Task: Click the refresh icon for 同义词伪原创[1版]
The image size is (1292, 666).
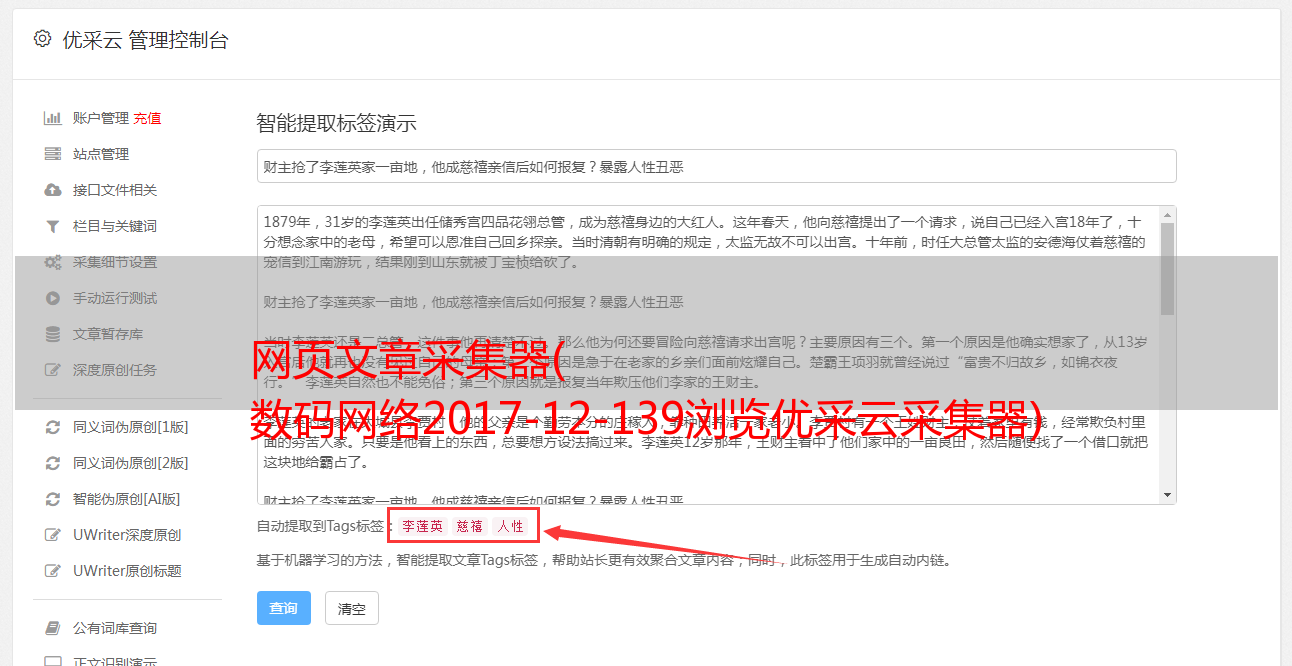Action: (x=53, y=427)
